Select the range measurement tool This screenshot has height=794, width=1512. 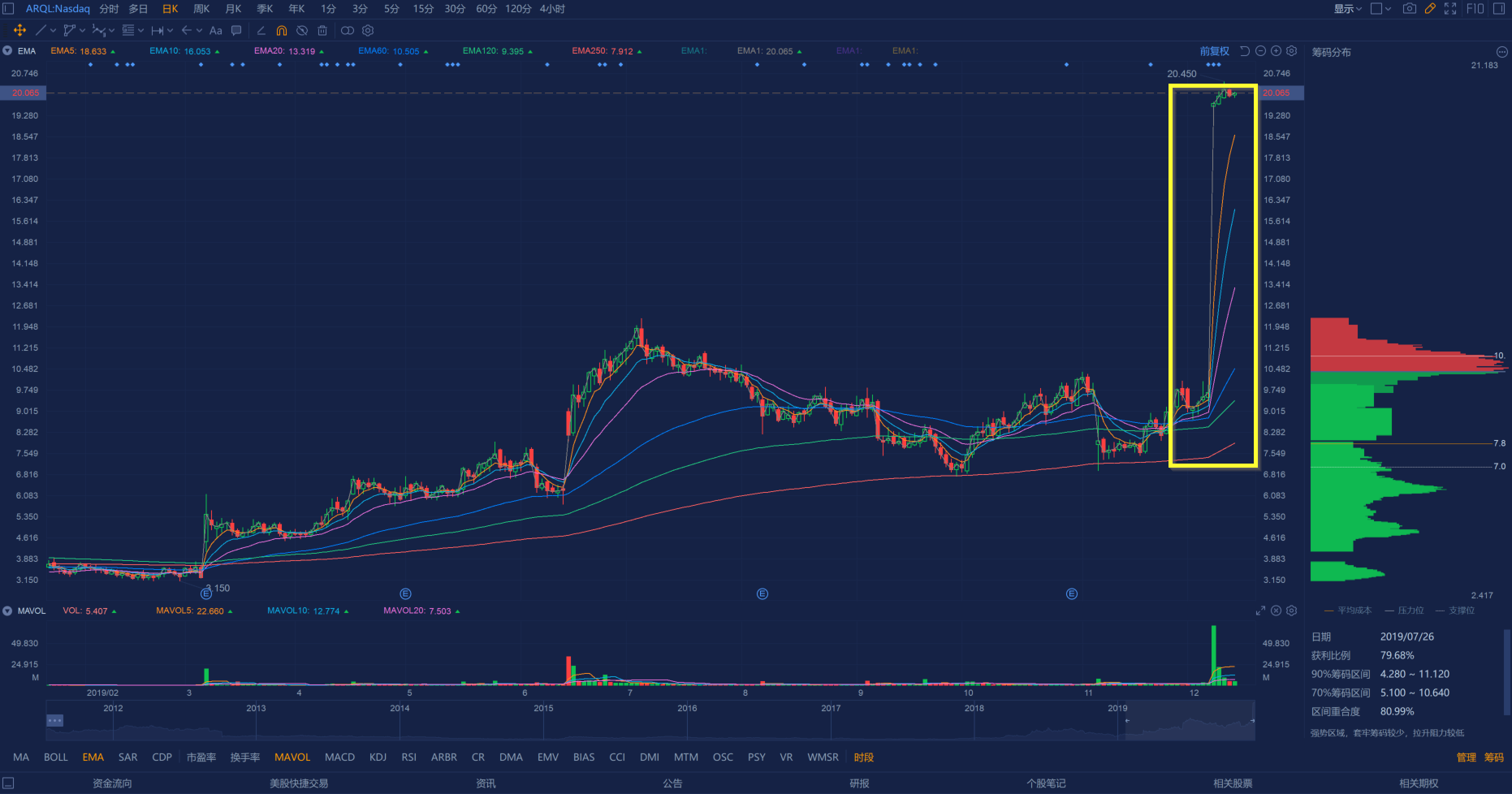click(x=158, y=30)
